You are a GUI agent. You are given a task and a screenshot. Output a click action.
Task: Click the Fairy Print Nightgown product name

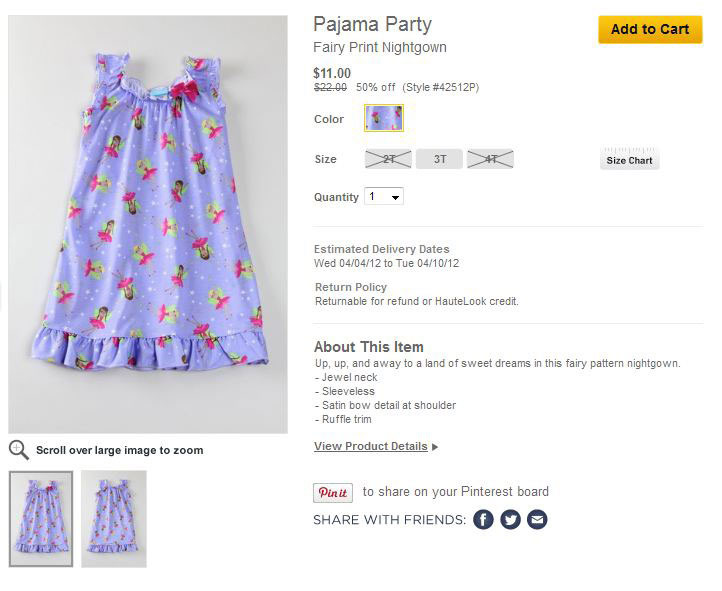pos(380,47)
